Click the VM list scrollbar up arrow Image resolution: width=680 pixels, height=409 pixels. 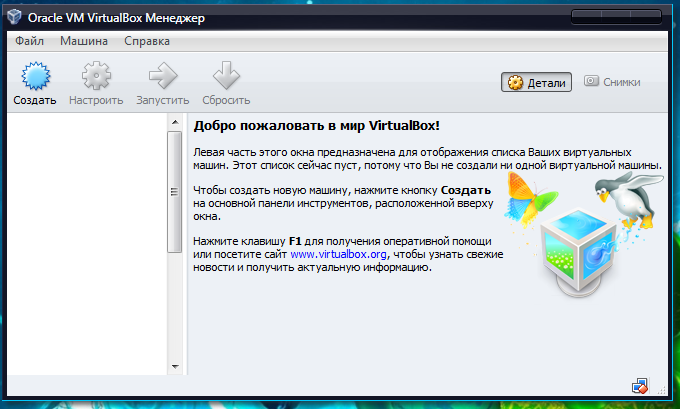(x=175, y=122)
